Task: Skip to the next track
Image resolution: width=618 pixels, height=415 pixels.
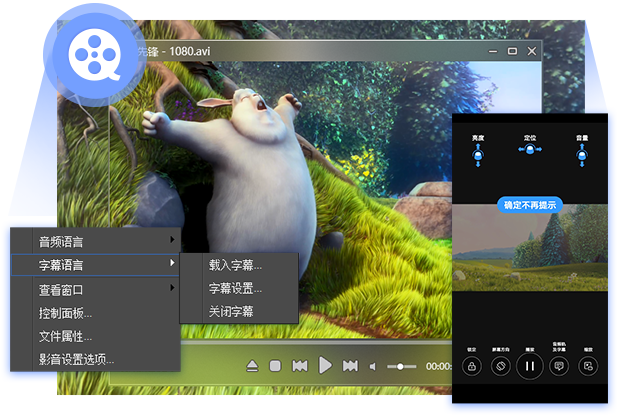Action: (x=350, y=366)
